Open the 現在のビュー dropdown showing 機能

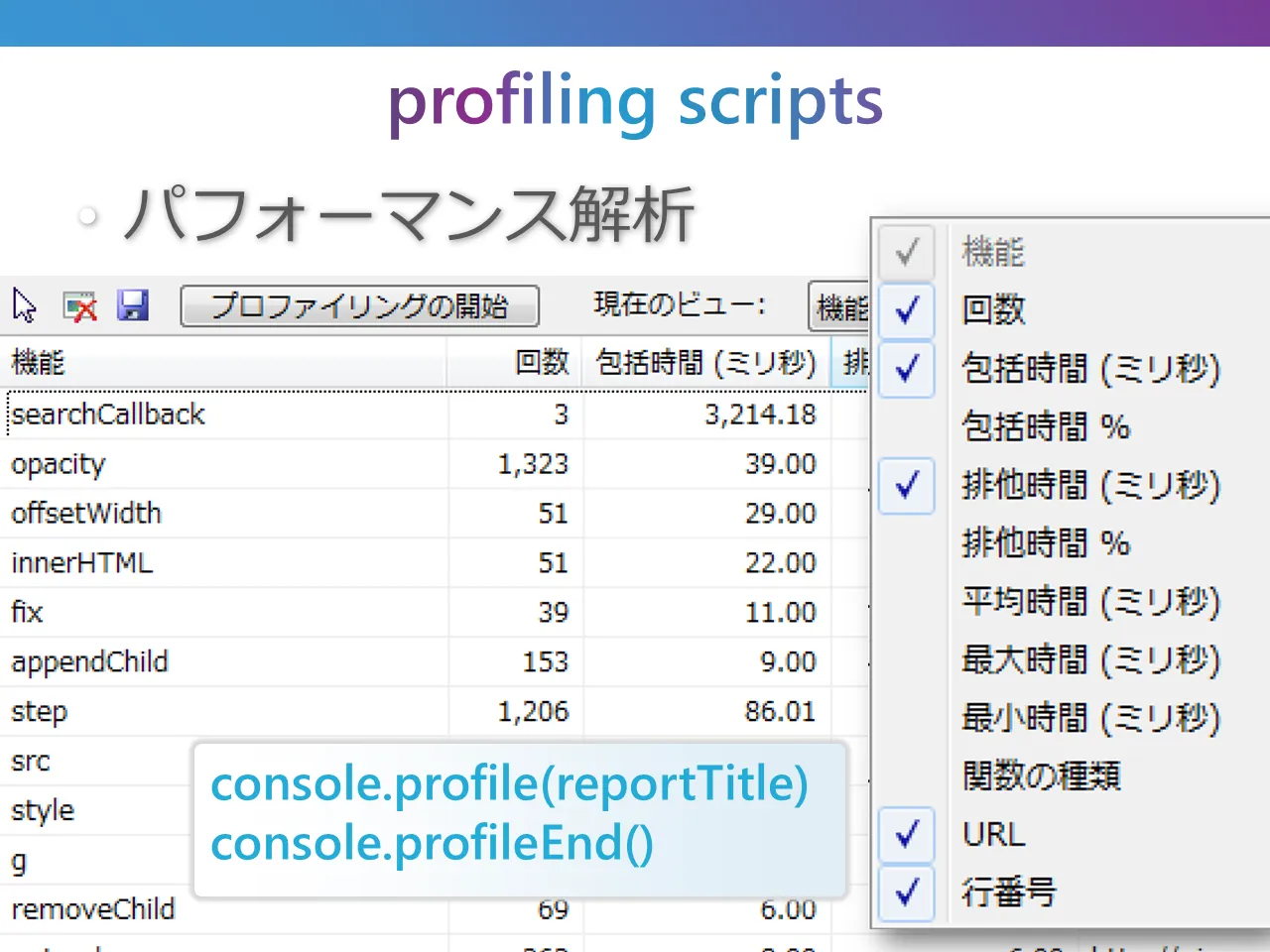coord(839,307)
